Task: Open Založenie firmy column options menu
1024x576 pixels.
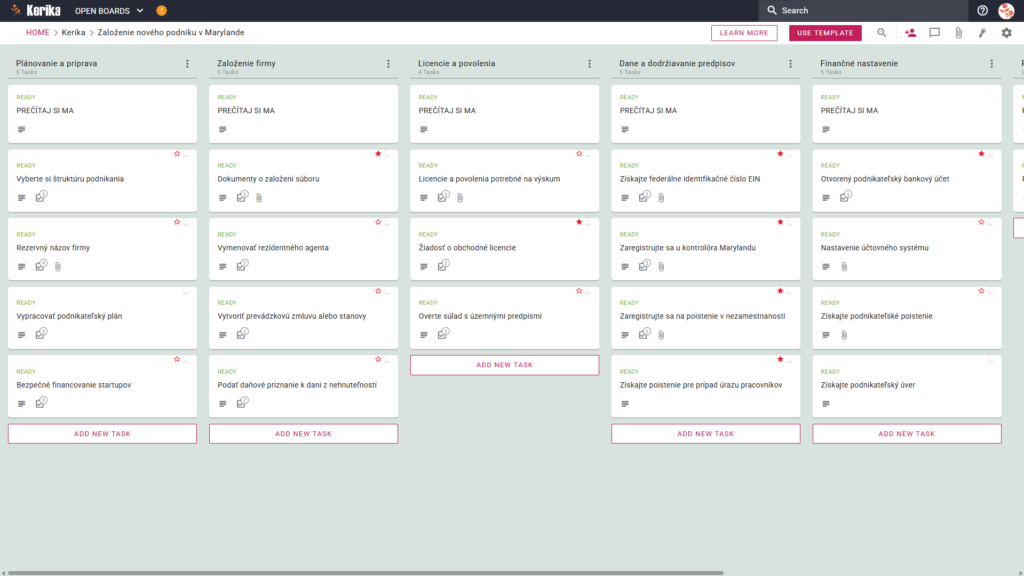Action: point(389,64)
